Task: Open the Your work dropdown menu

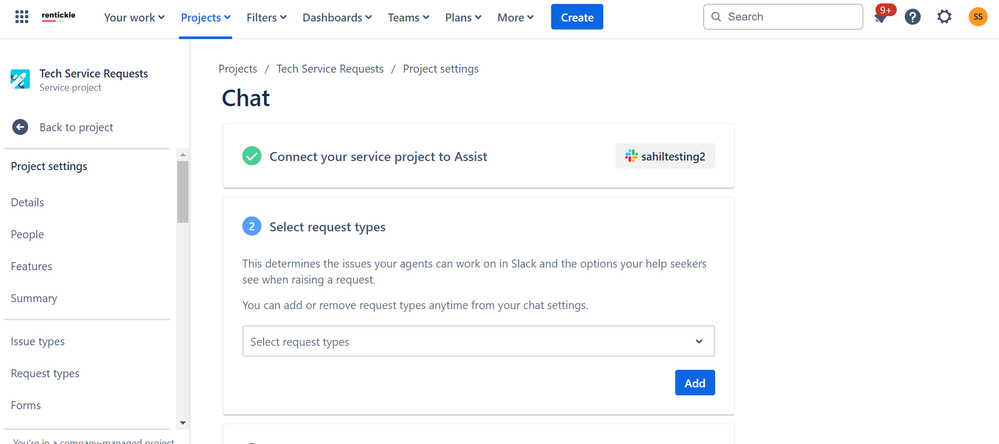Action: [134, 18]
